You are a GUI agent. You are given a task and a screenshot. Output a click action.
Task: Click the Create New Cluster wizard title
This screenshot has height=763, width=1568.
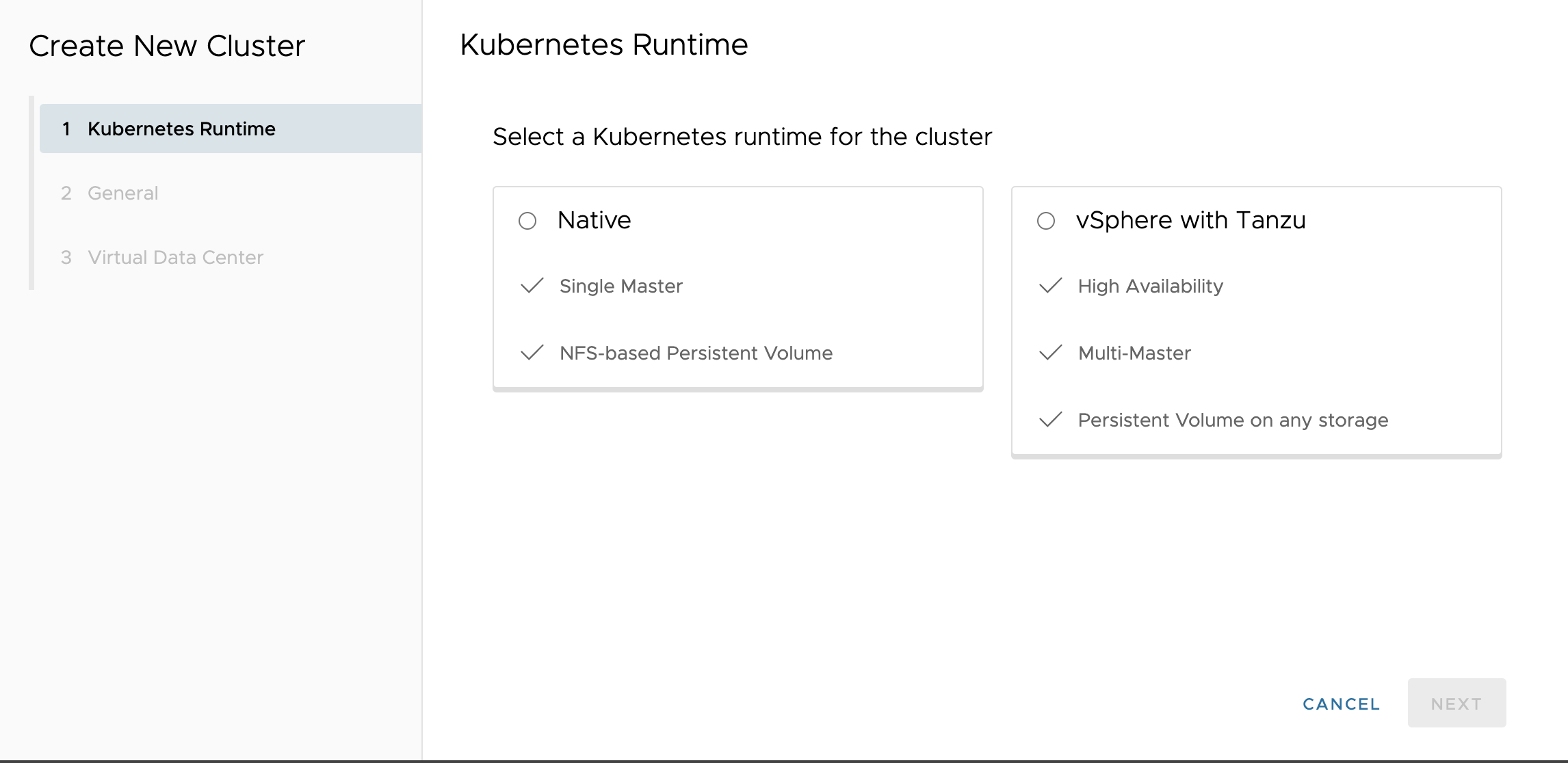(167, 46)
